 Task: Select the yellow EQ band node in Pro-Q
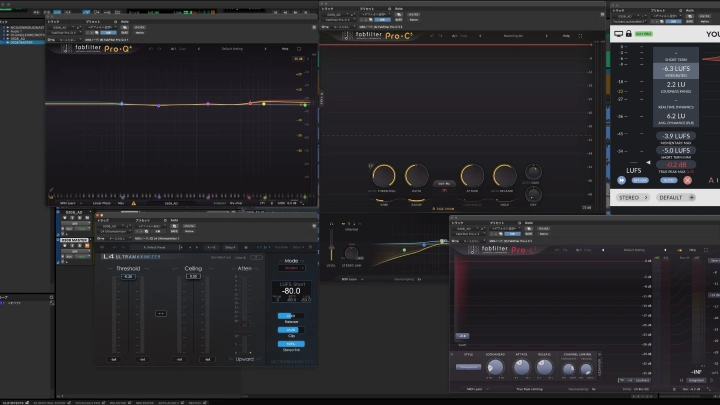(x=264, y=104)
